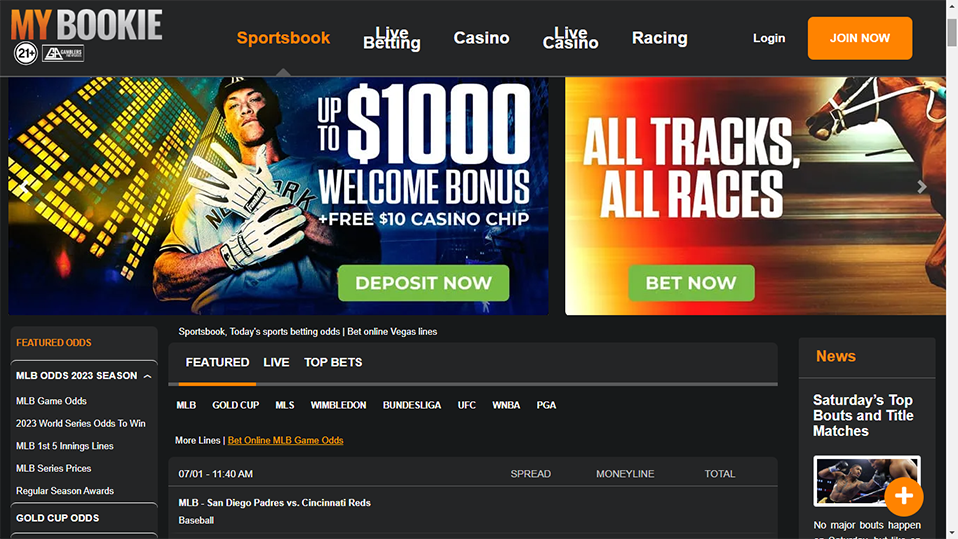Click the Deposit Now banner button
The width and height of the screenshot is (958, 539).
click(x=423, y=283)
